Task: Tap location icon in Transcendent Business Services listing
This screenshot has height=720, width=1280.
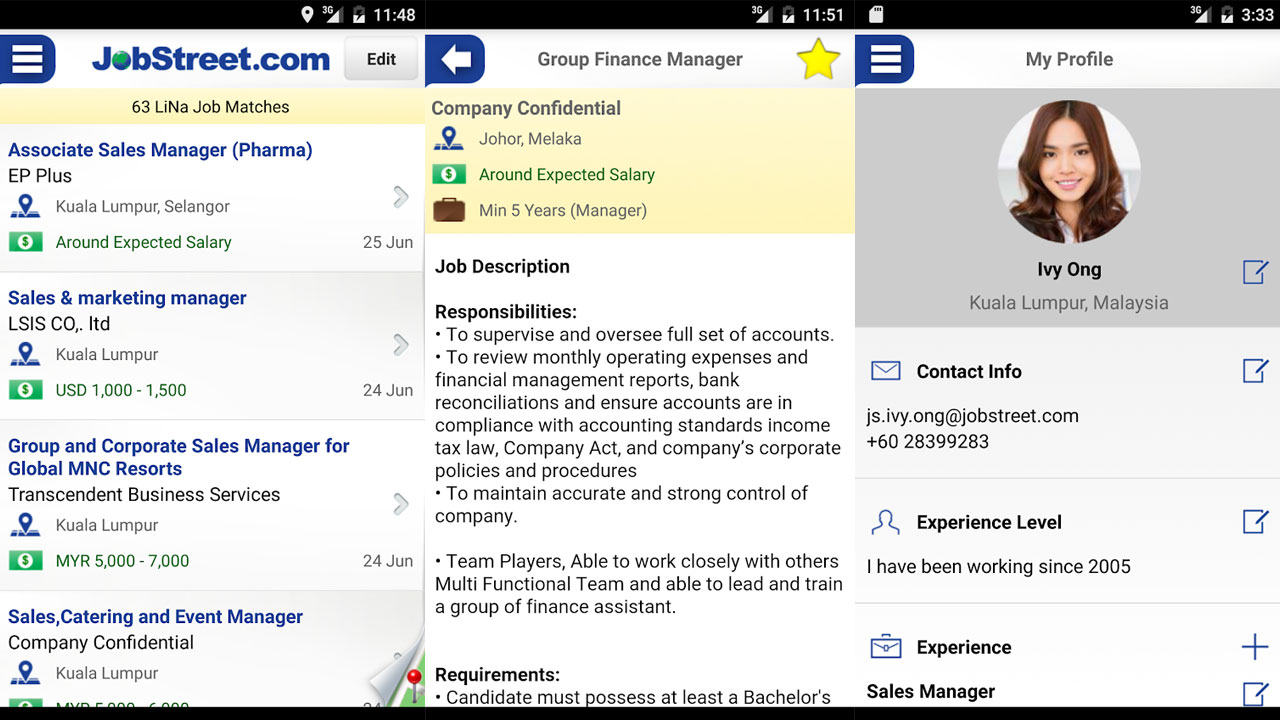Action: 25,526
